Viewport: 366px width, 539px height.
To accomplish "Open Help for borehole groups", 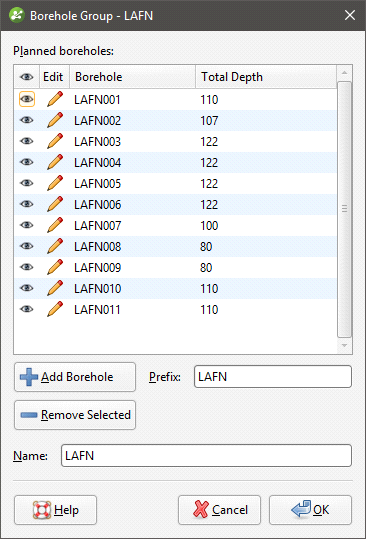I will (55, 510).
